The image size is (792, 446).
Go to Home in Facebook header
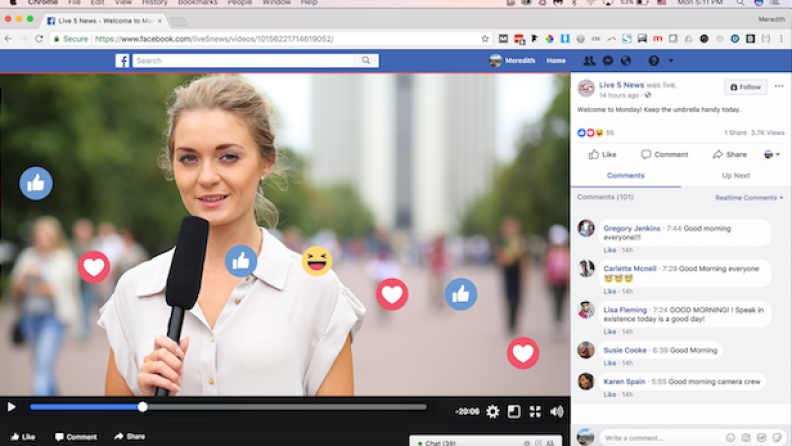[x=556, y=61]
